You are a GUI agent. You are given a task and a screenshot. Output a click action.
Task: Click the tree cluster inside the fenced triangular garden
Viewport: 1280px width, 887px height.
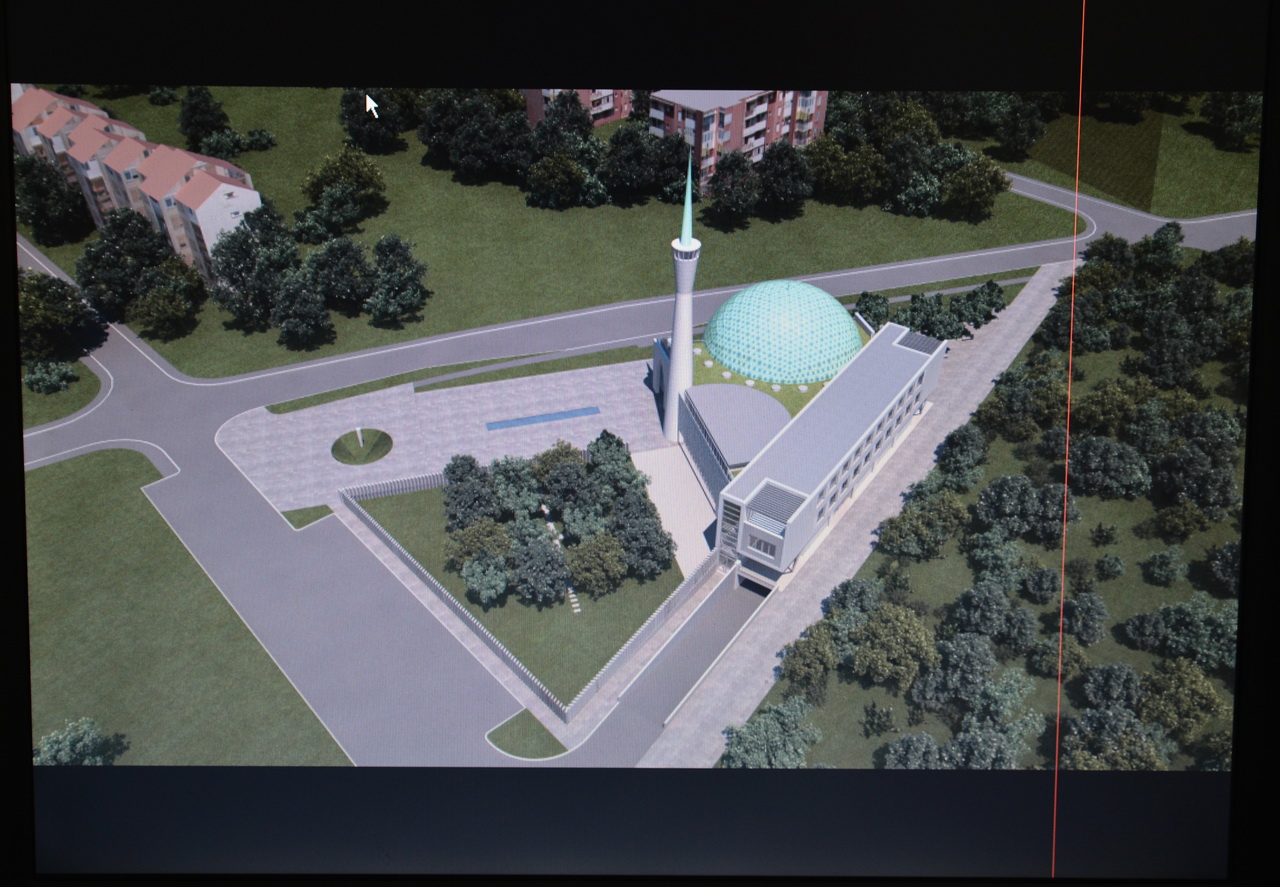click(555, 520)
